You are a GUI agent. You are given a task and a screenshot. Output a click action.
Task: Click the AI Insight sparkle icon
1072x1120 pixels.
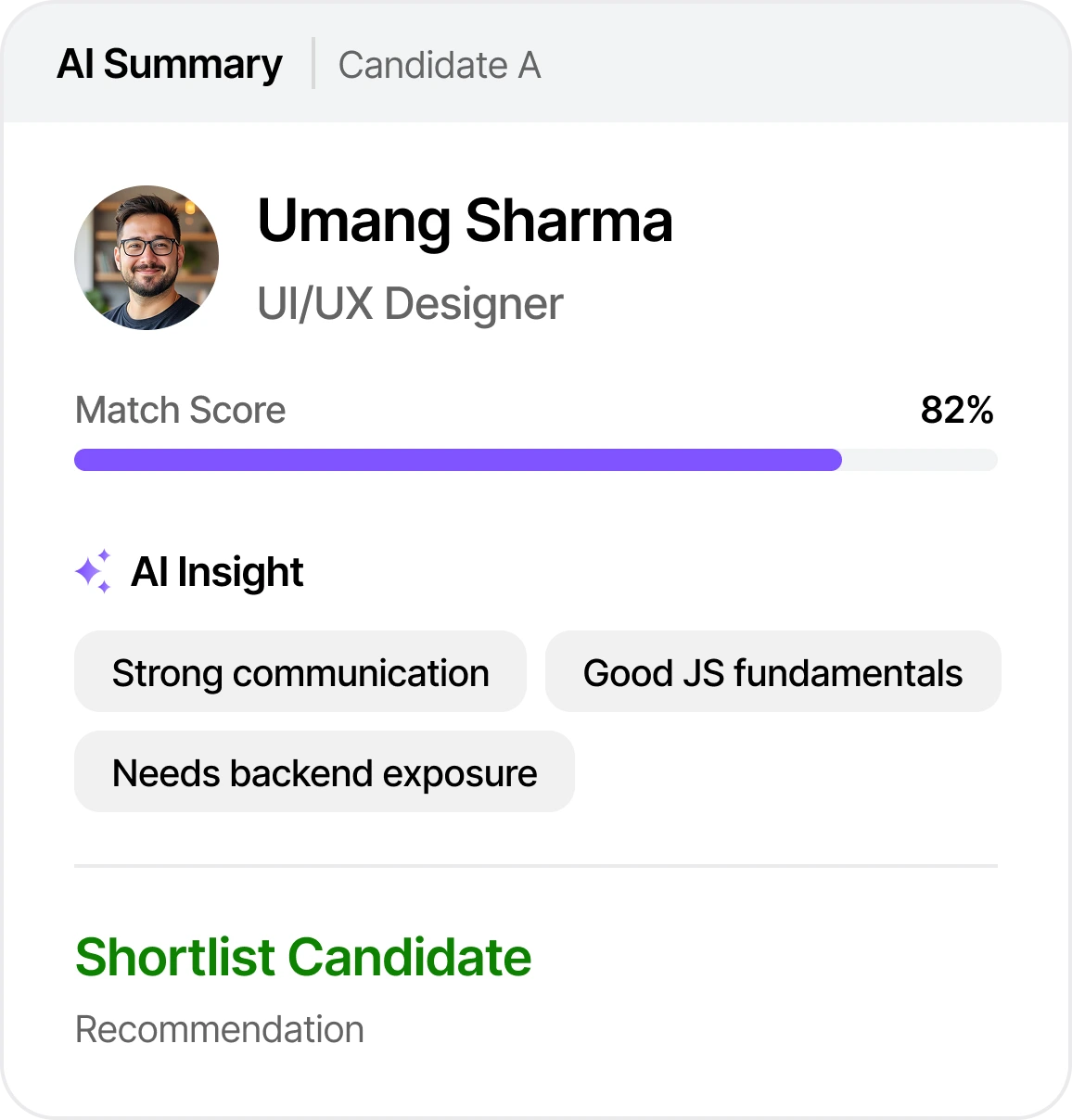click(x=93, y=572)
